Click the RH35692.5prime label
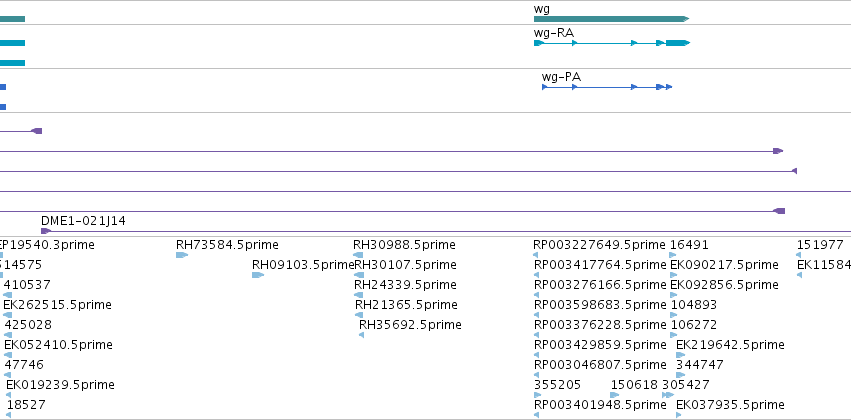 410,325
